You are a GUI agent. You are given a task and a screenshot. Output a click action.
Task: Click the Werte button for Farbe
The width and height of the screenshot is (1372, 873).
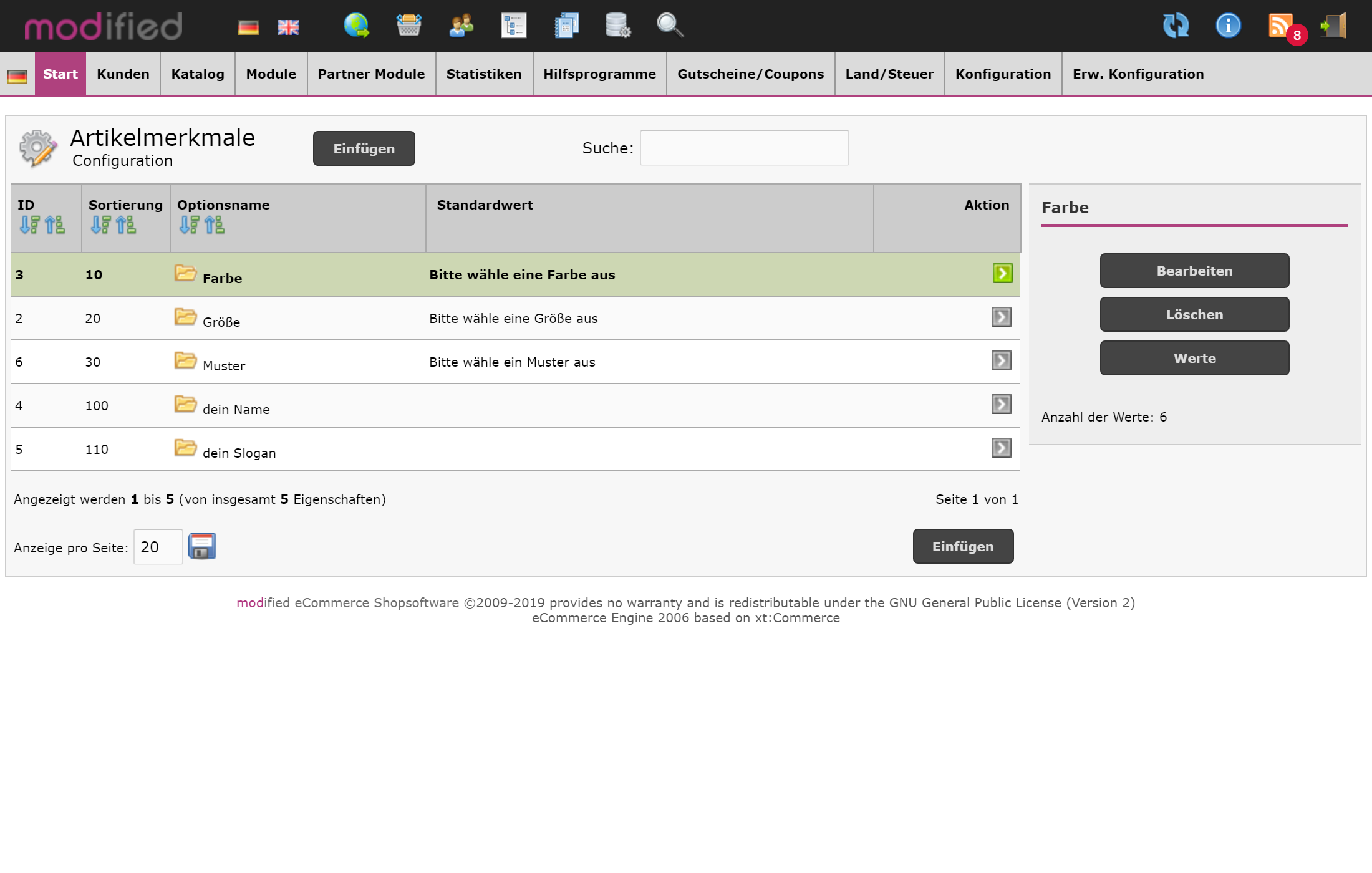(1194, 358)
